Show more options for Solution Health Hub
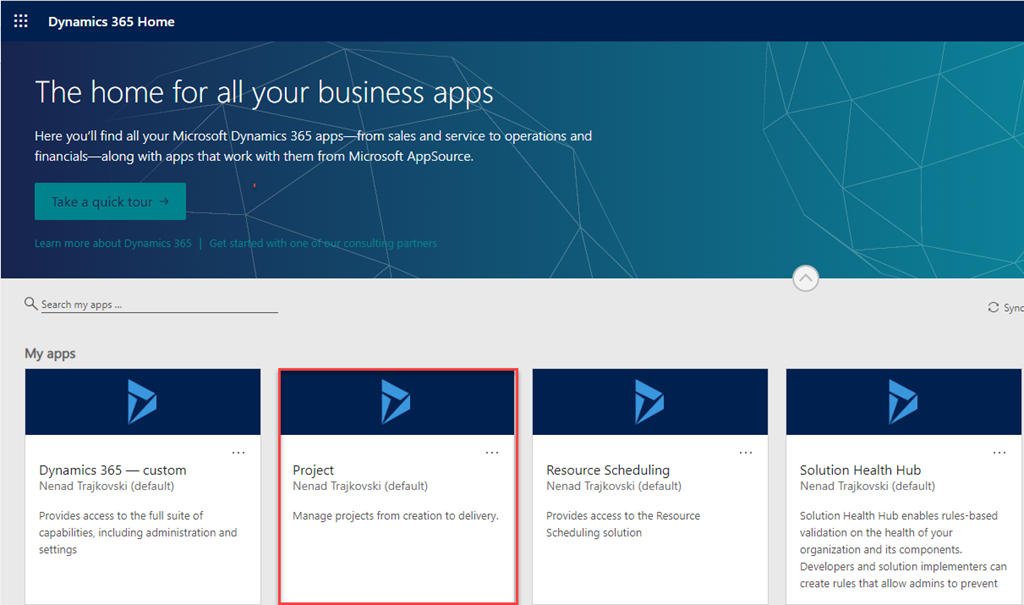Screen dimensions: 1024x605 [1000, 452]
